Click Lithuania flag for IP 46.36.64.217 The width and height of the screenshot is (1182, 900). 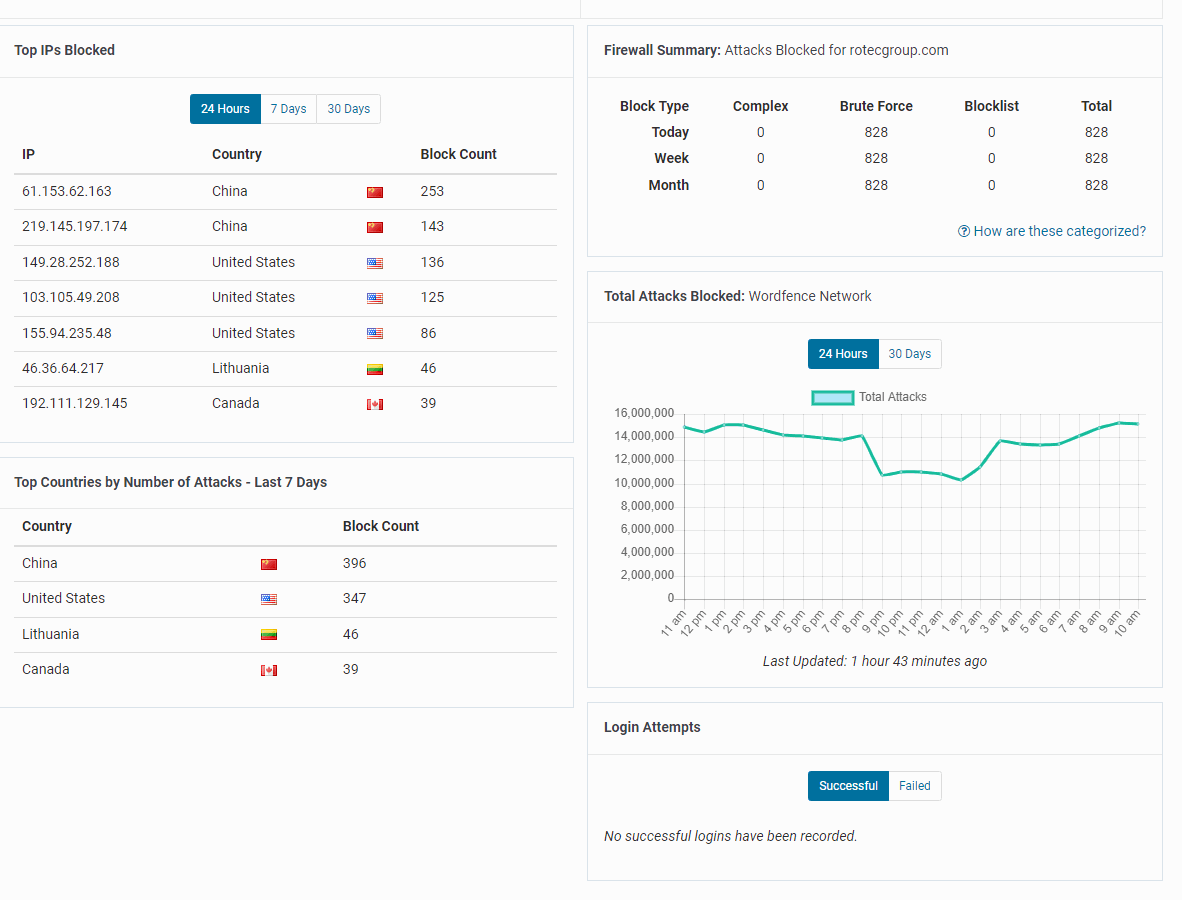point(375,369)
